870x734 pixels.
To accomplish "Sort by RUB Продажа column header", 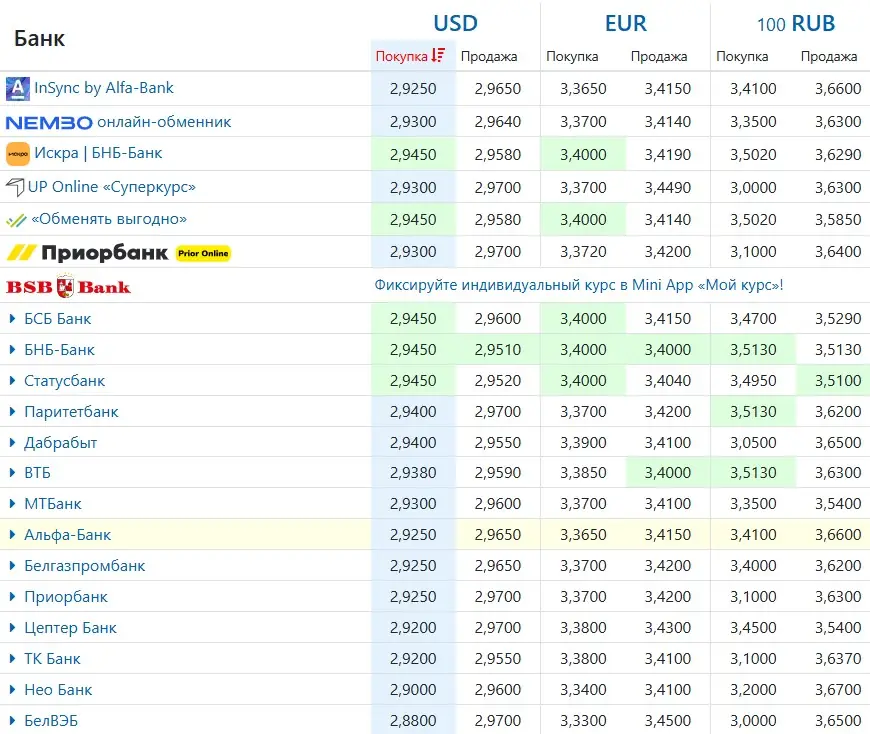I will tap(829, 56).
